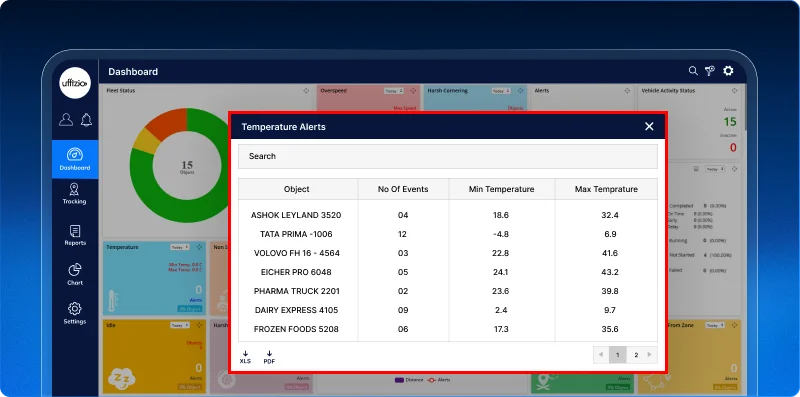
Task: Click the Search field in Temperature Alerts
Action: coord(447,156)
